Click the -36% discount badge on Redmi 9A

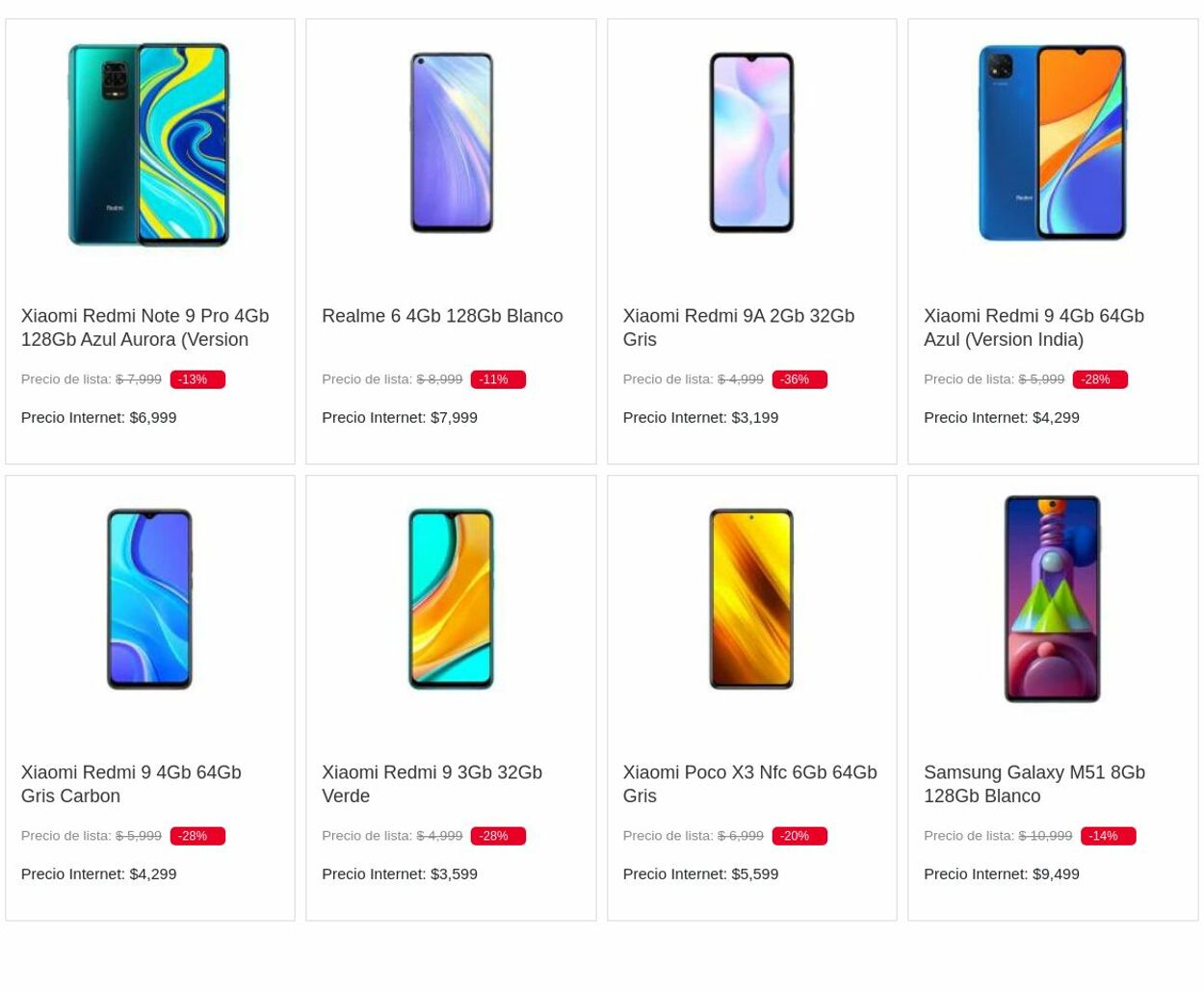point(798,378)
